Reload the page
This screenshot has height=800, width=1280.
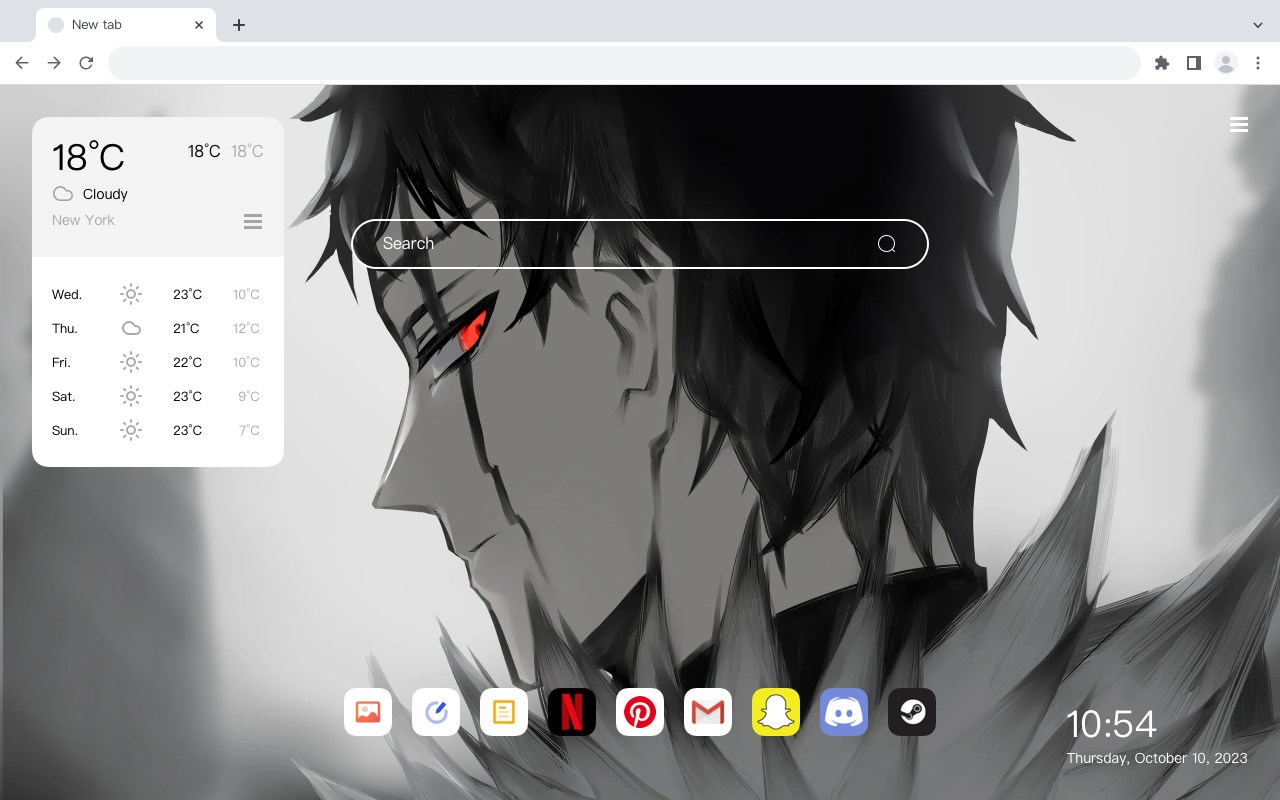86,63
